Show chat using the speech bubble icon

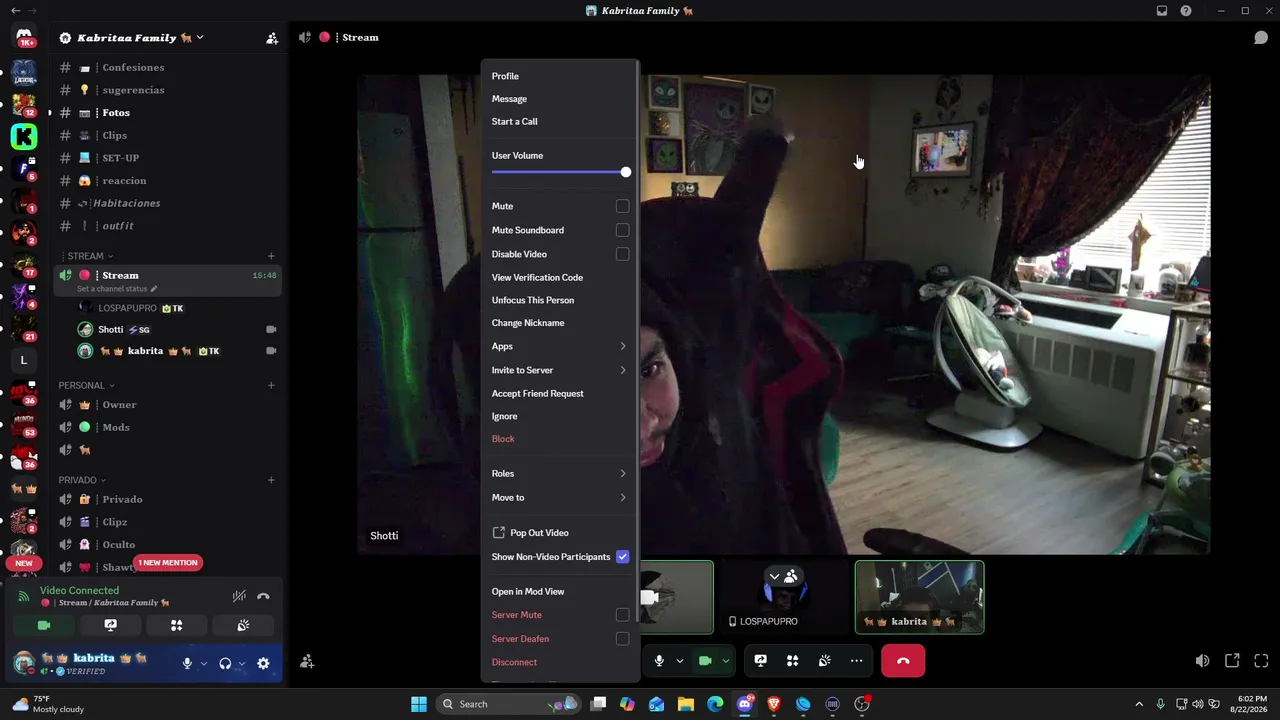point(1261,38)
